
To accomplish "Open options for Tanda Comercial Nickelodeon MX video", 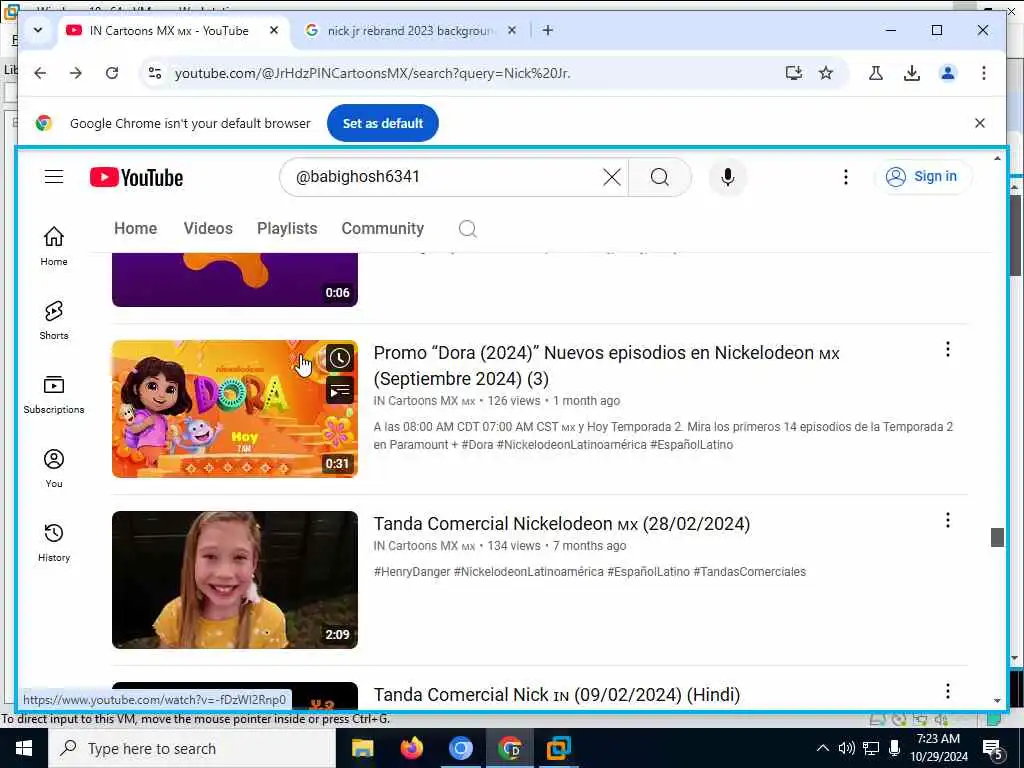I will [947, 520].
